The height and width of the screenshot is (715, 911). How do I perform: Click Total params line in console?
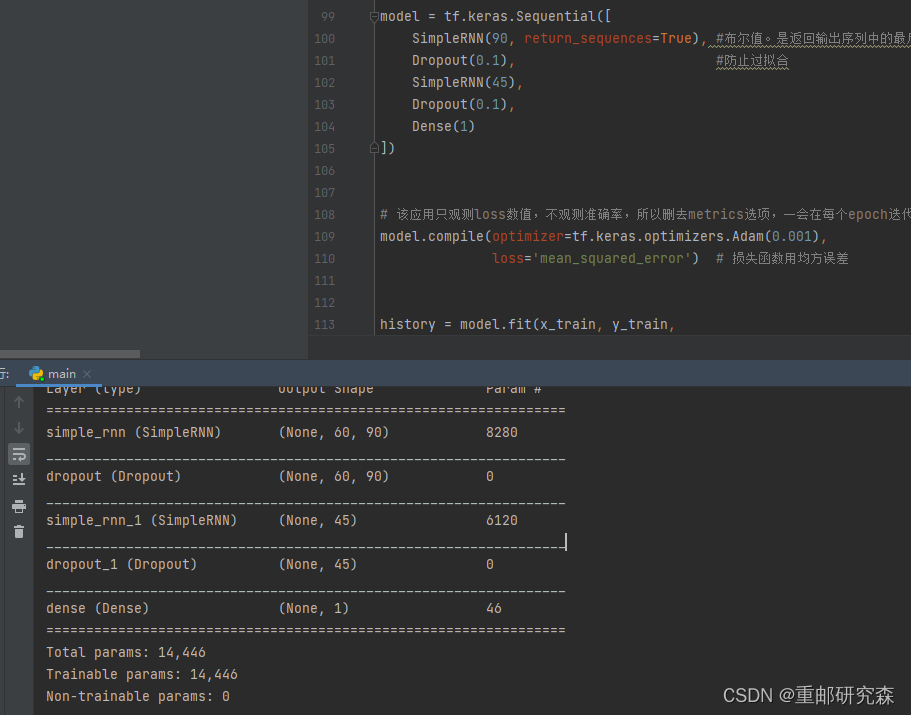point(126,652)
